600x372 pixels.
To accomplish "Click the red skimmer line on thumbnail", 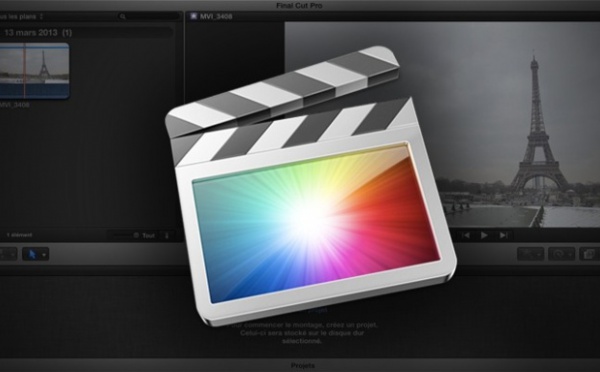I will coord(24,70).
